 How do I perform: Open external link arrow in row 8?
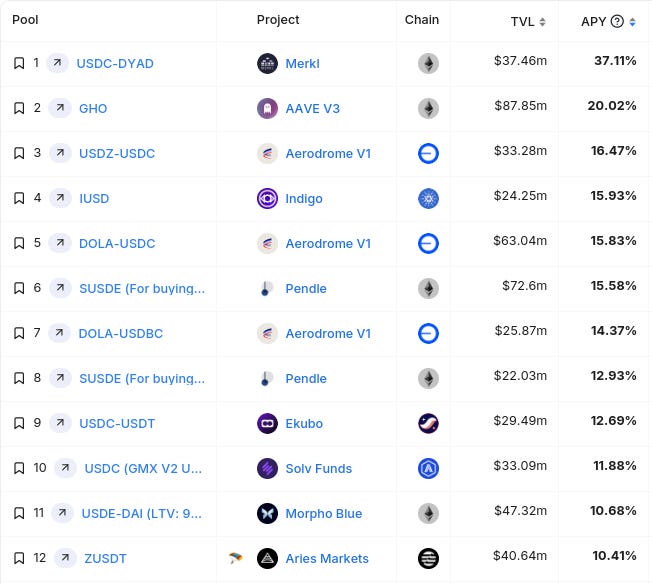pyautogui.click(x=60, y=378)
